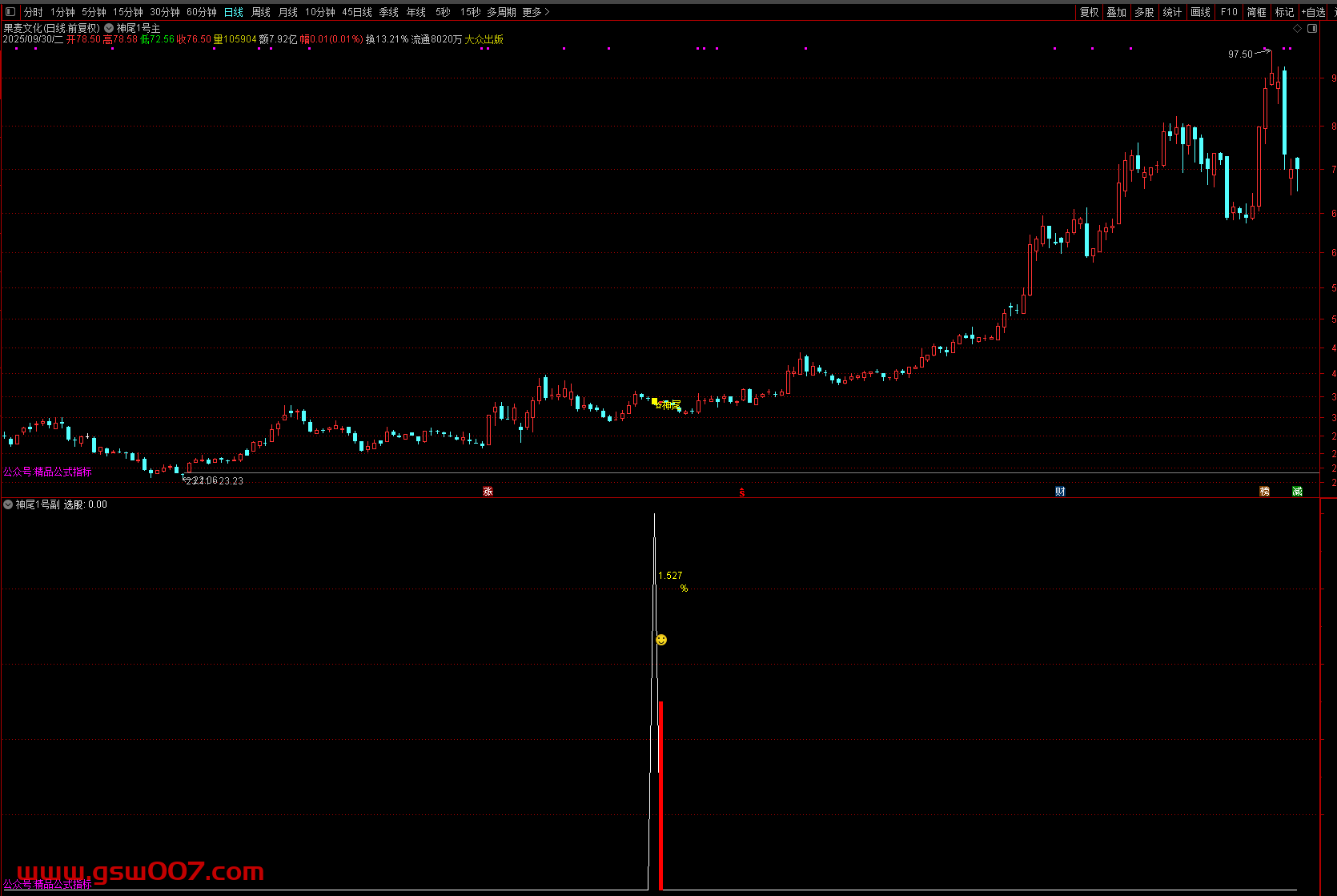Click the yellow smiley signal icon
Screen dimensions: 1337x896
(661, 640)
